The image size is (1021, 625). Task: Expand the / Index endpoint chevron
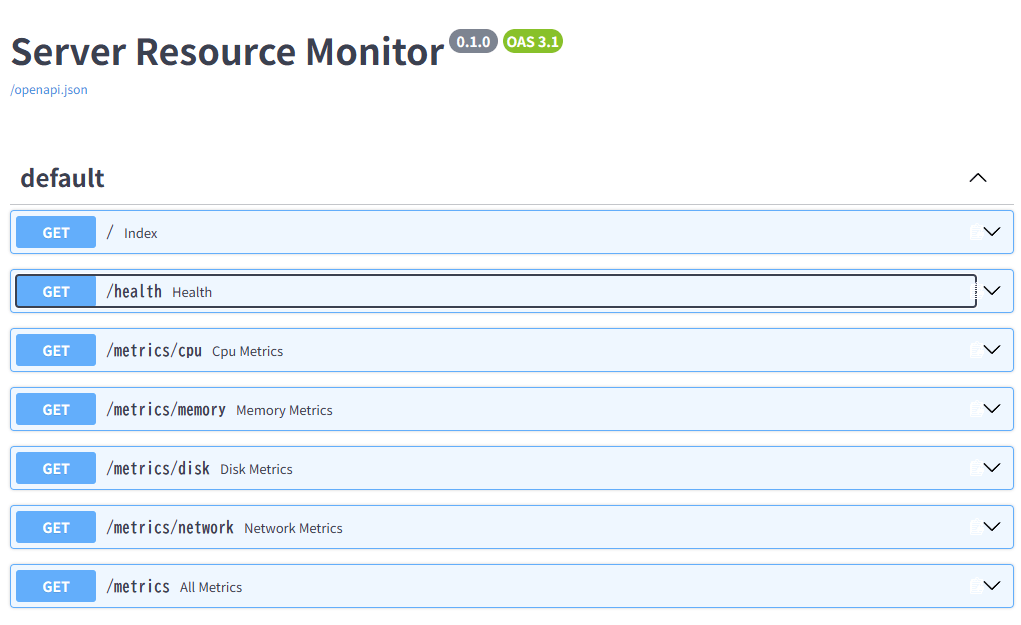(x=992, y=232)
